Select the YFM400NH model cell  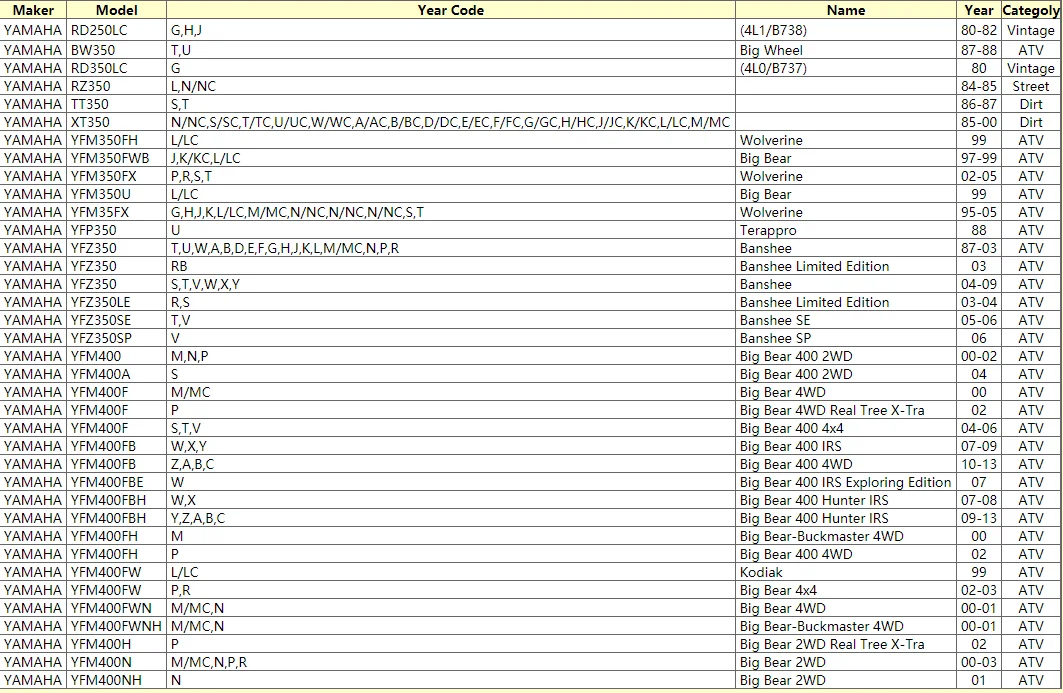[117, 679]
